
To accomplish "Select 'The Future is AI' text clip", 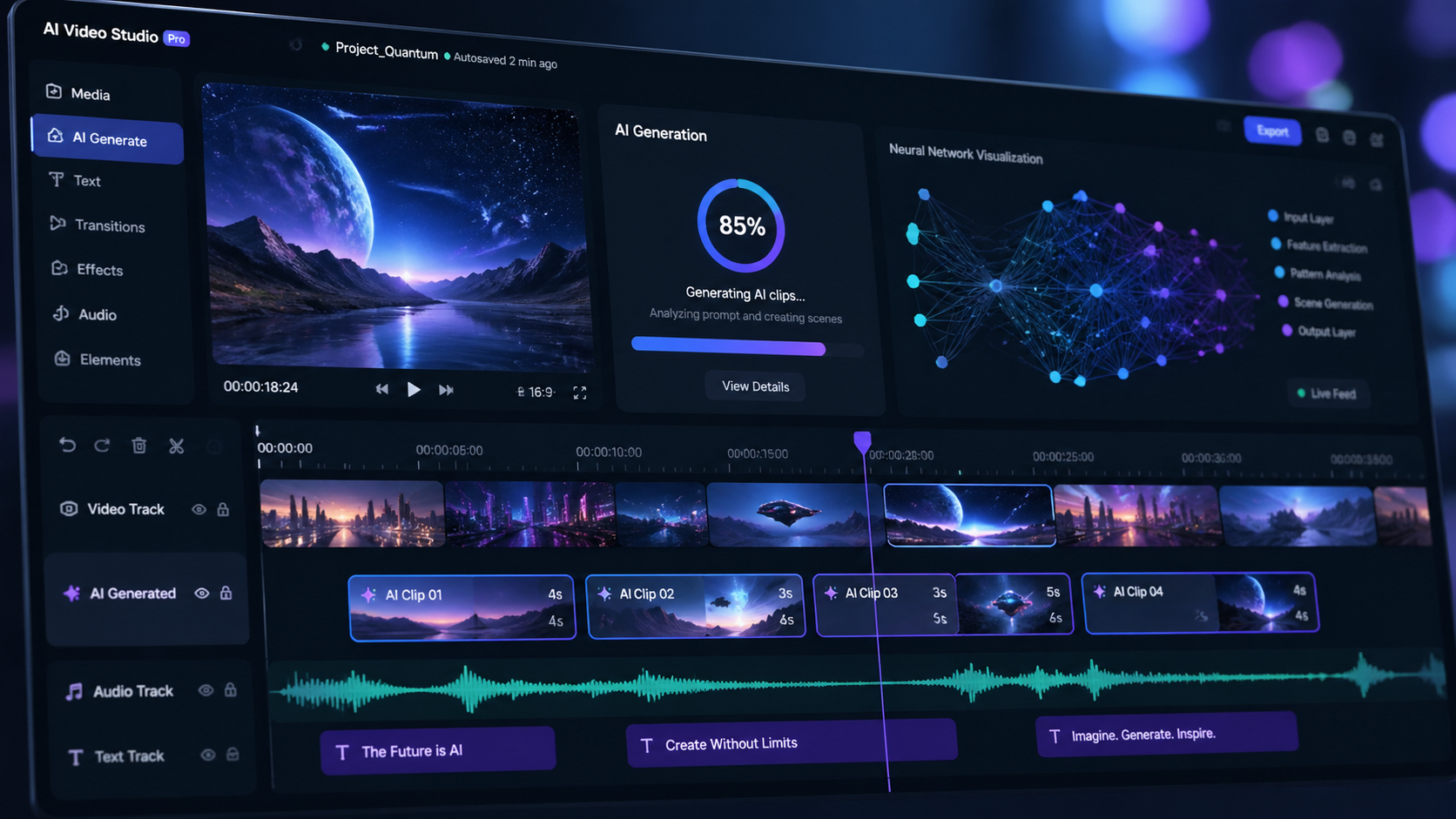I will click(438, 750).
